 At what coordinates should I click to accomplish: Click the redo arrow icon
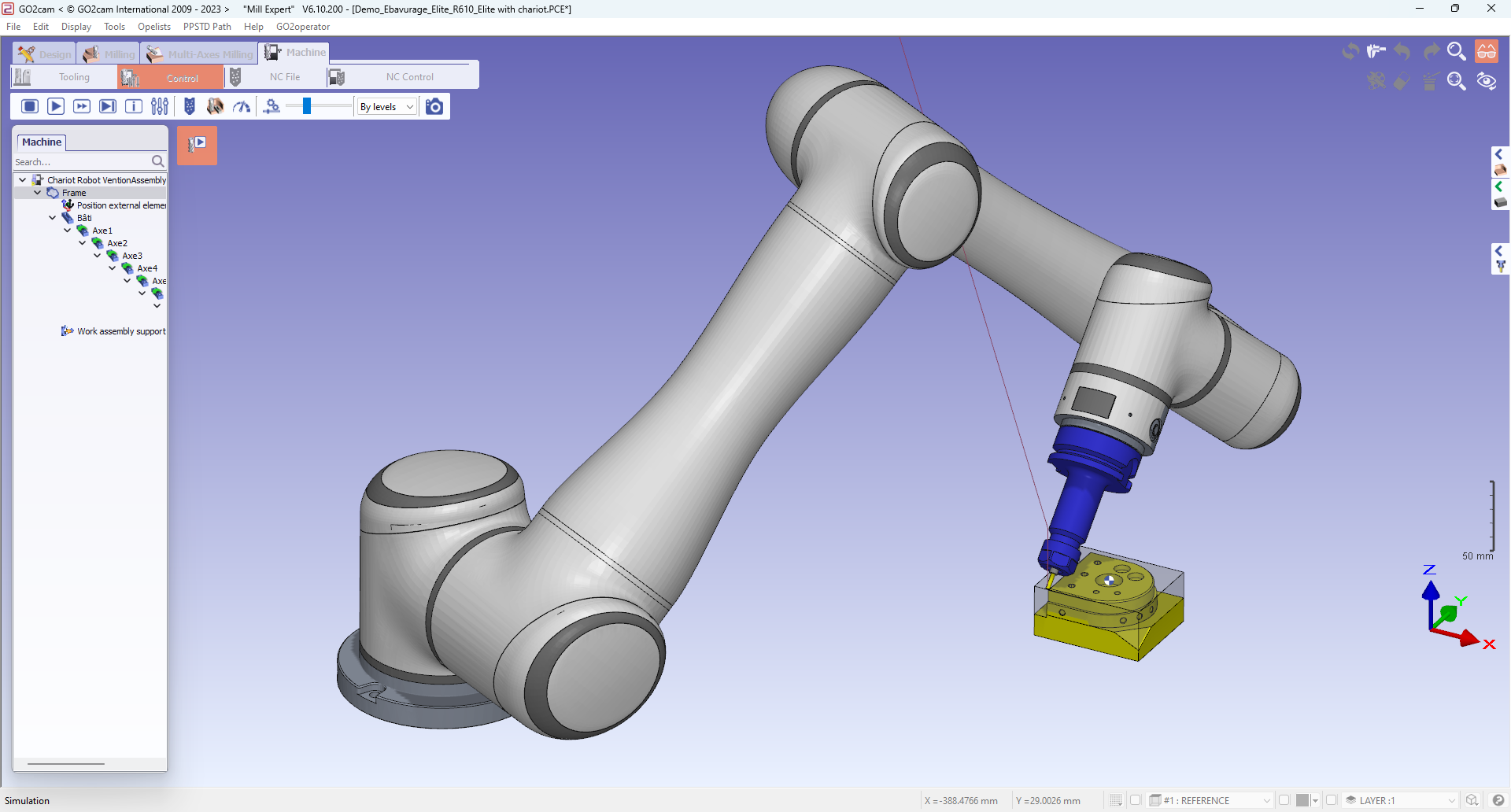coord(1432,51)
